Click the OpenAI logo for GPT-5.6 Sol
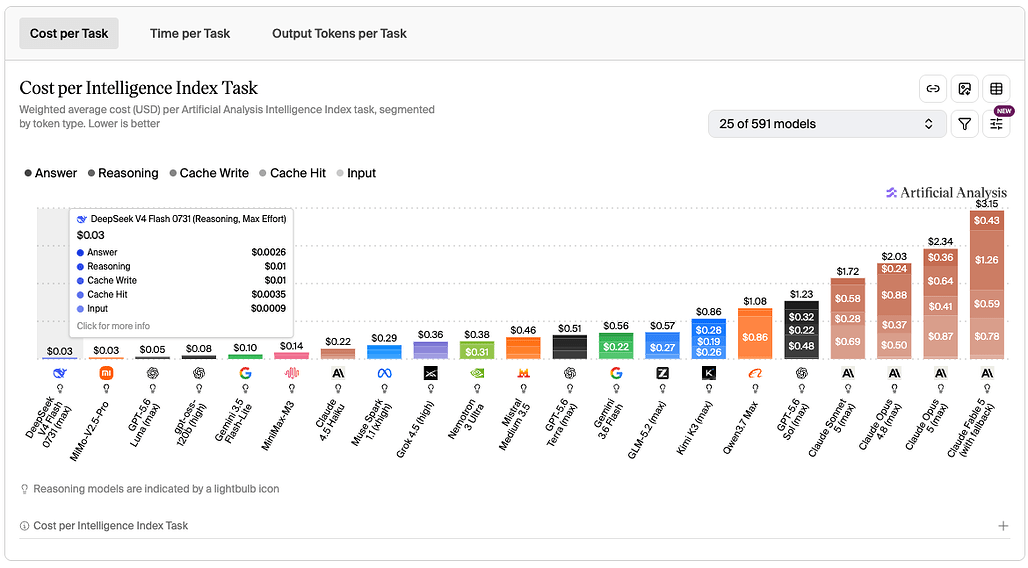 (x=801, y=373)
